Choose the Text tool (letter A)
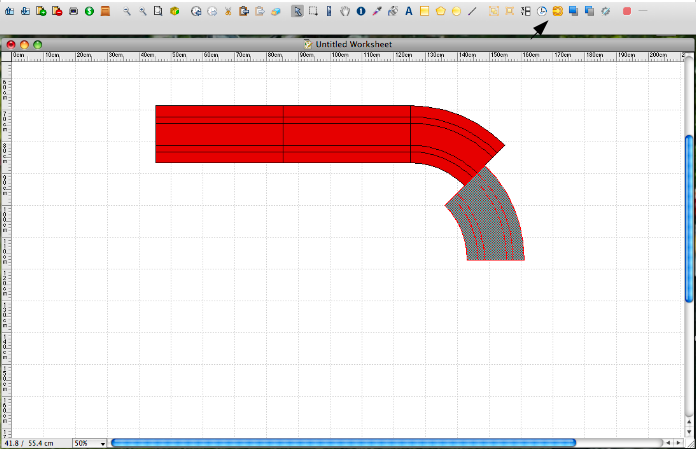696x449 pixels. tap(408, 11)
